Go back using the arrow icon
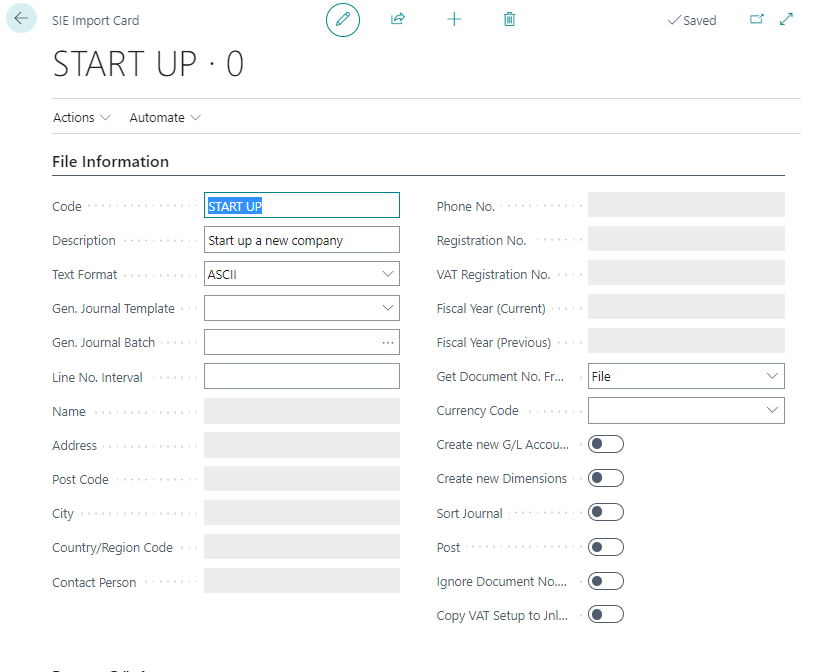 click(21, 18)
